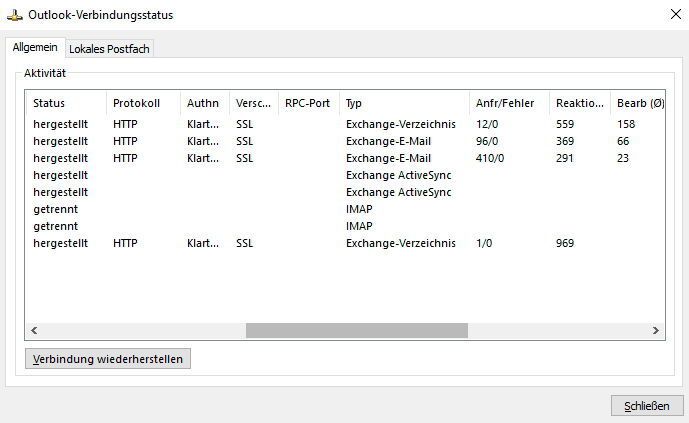The image size is (689, 423).
Task: Select the row with Anfr/Fehler 12/0
Action: point(345,124)
